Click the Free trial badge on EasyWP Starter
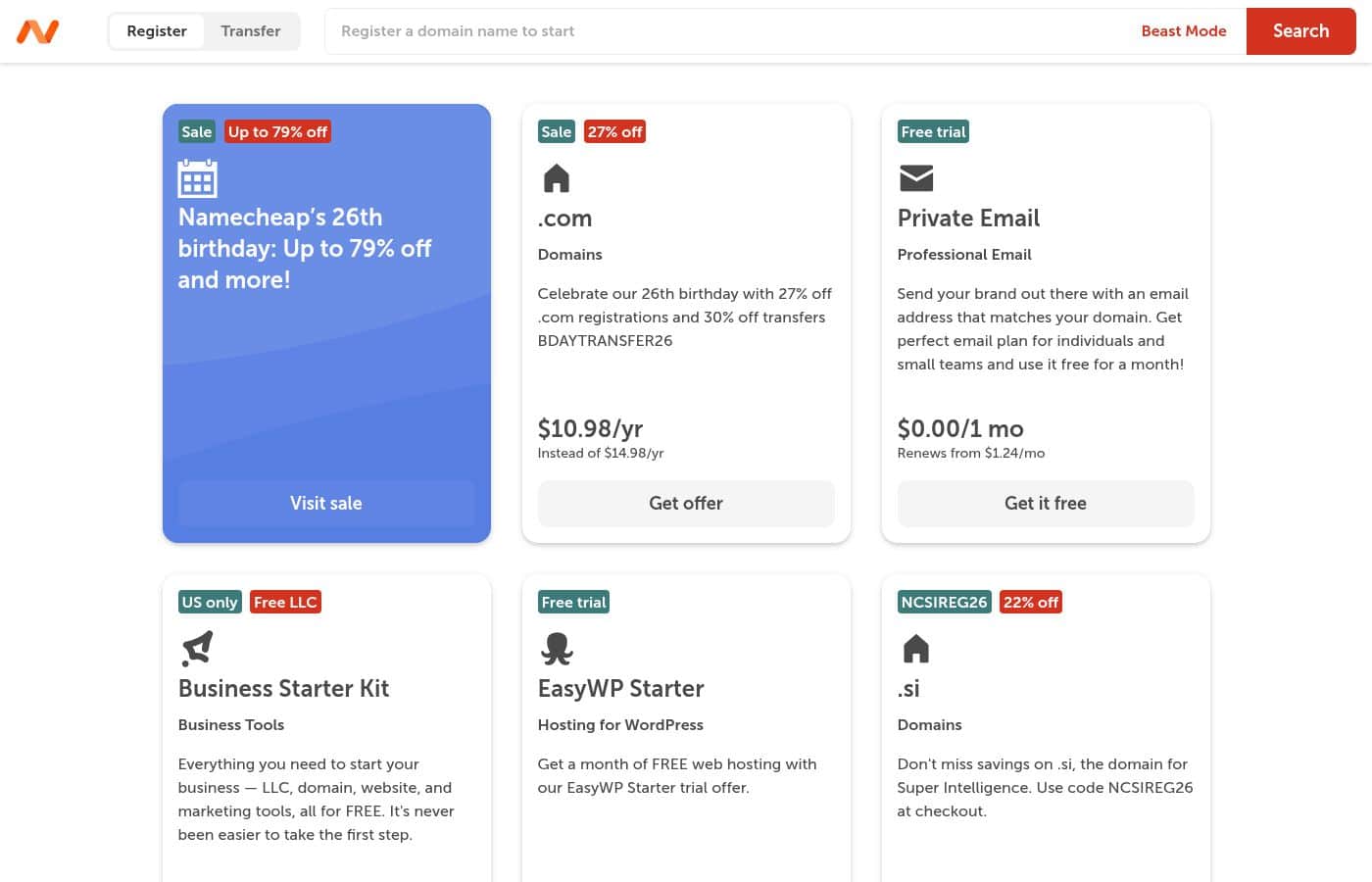 [x=573, y=603]
